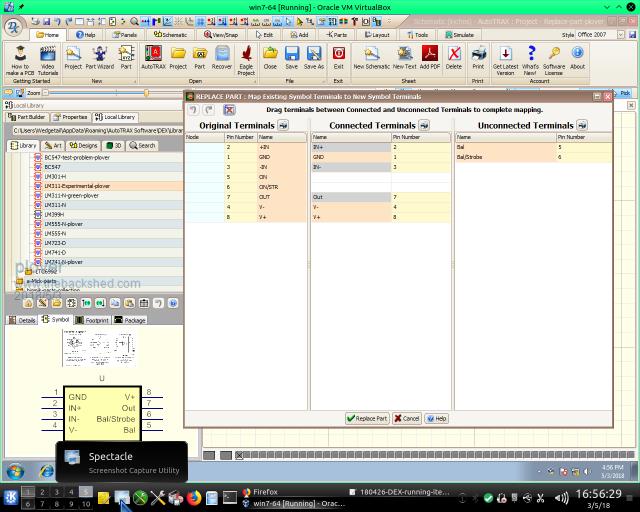Switch to the Footprint tab

pyautogui.click(x=92, y=320)
